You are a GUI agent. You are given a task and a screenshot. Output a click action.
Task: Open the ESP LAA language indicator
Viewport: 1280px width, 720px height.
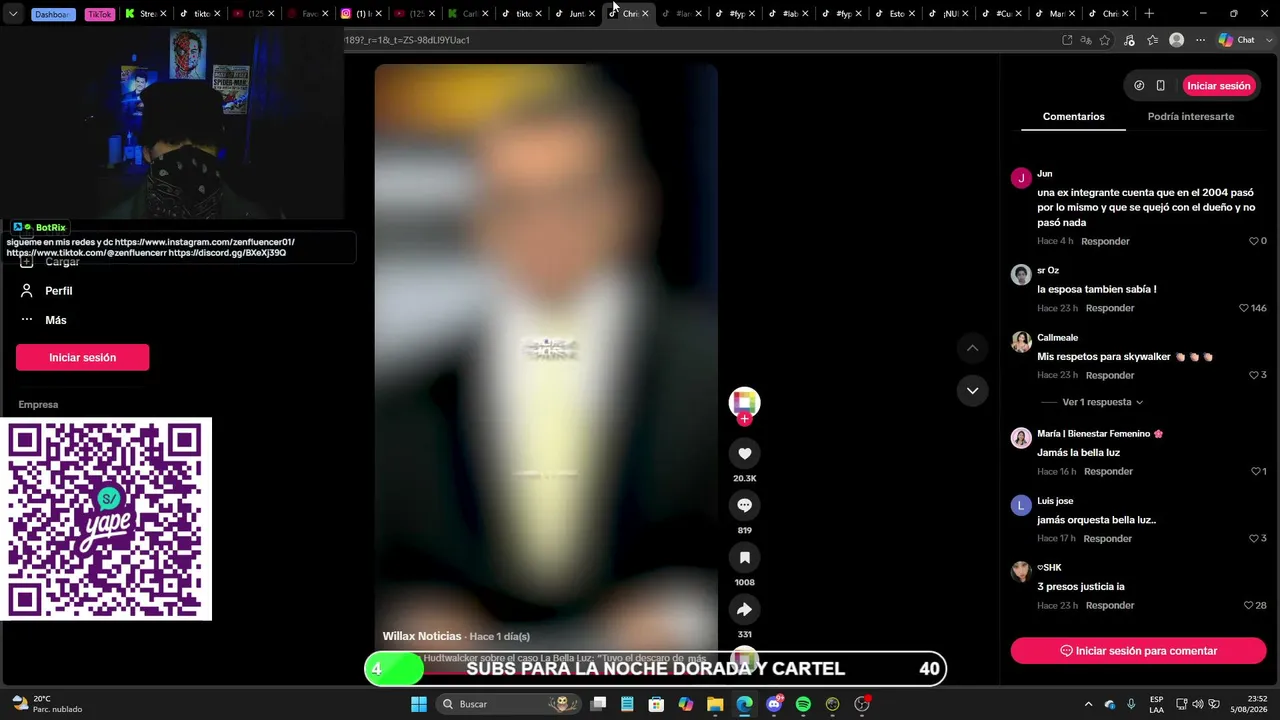(x=1157, y=704)
